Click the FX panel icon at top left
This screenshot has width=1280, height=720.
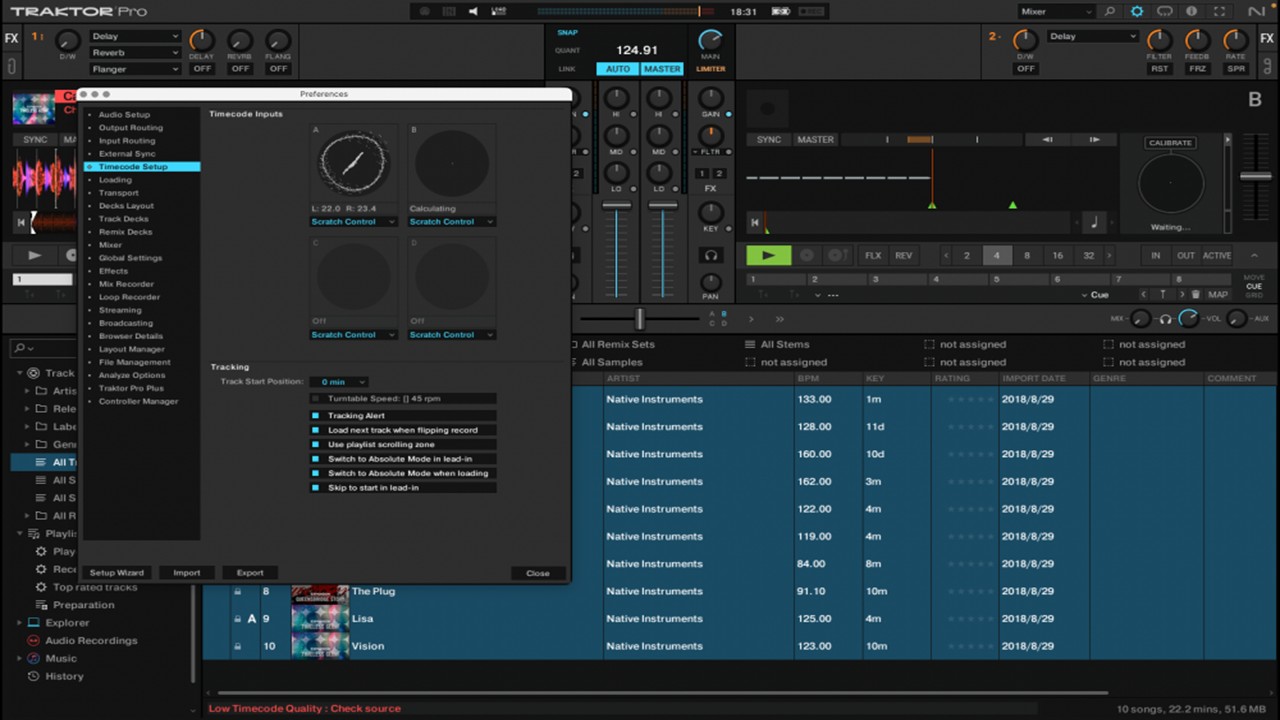[11, 39]
